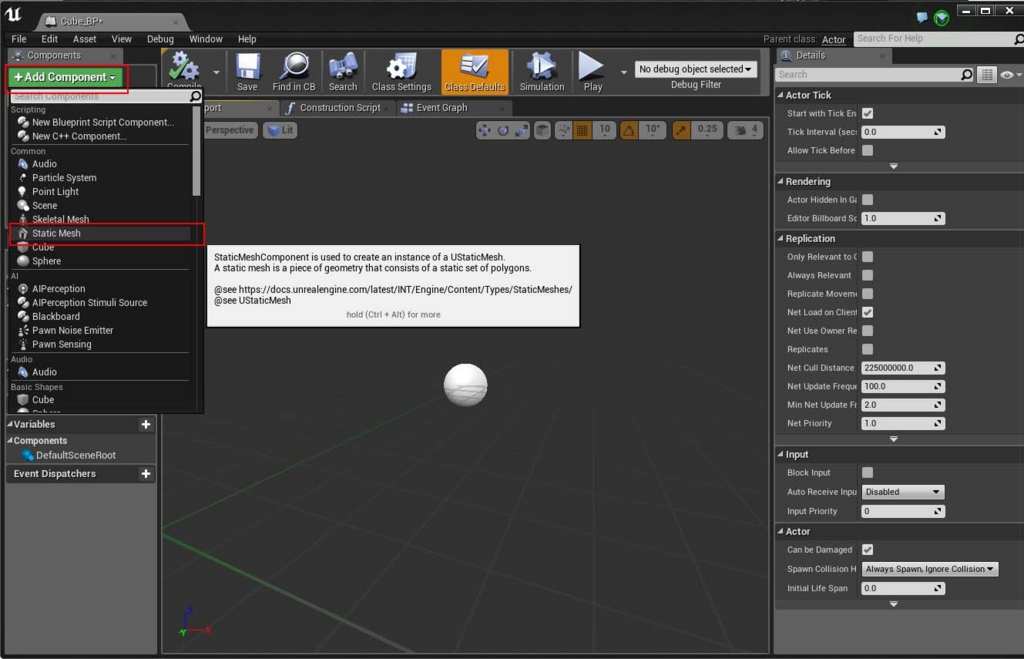
Task: Click the magnifier in Details search
Action: pyautogui.click(x=967, y=75)
